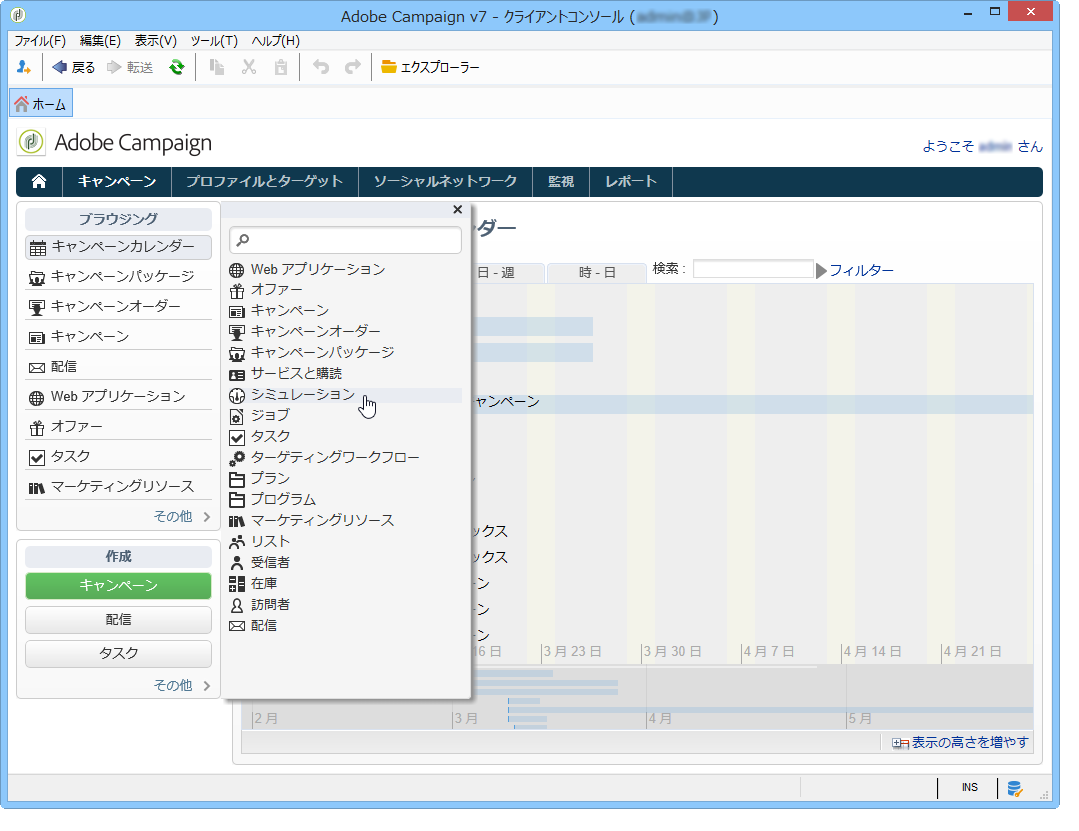This screenshot has height=831, width=1079.
Task: Click タスク create button
Action: tap(118, 654)
